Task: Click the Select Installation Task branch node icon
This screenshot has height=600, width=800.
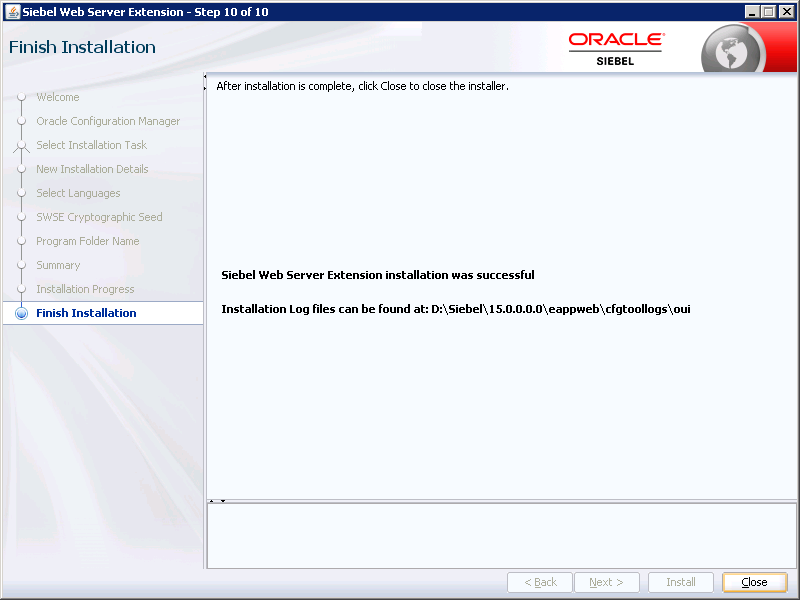Action: click(x=21, y=146)
